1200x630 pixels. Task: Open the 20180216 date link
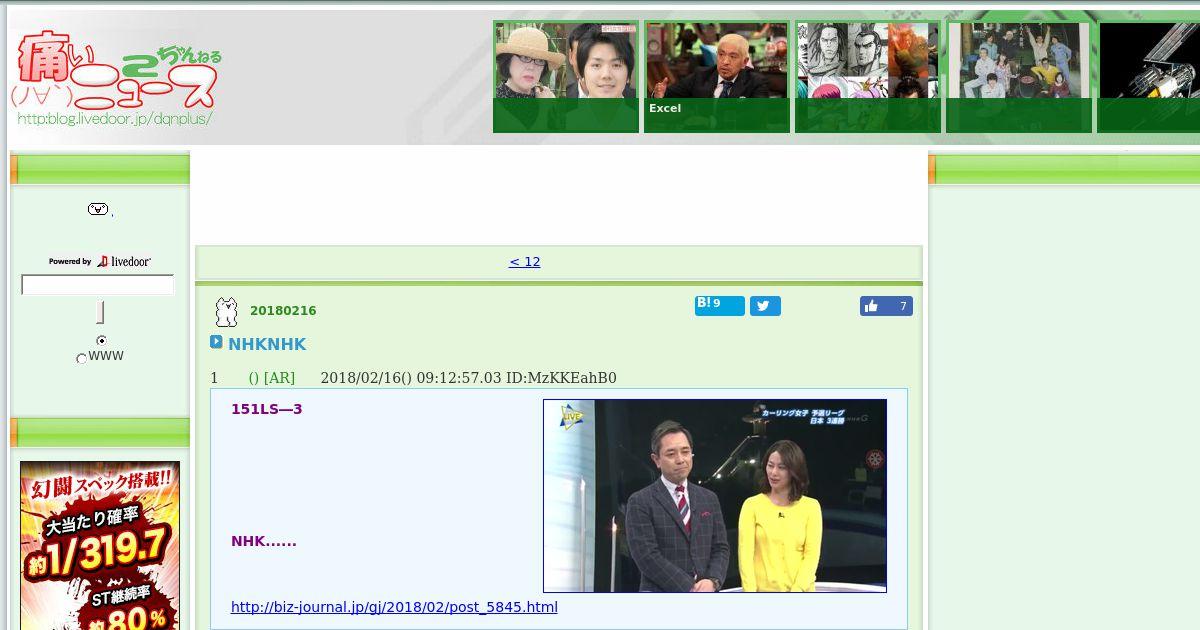[x=283, y=311]
